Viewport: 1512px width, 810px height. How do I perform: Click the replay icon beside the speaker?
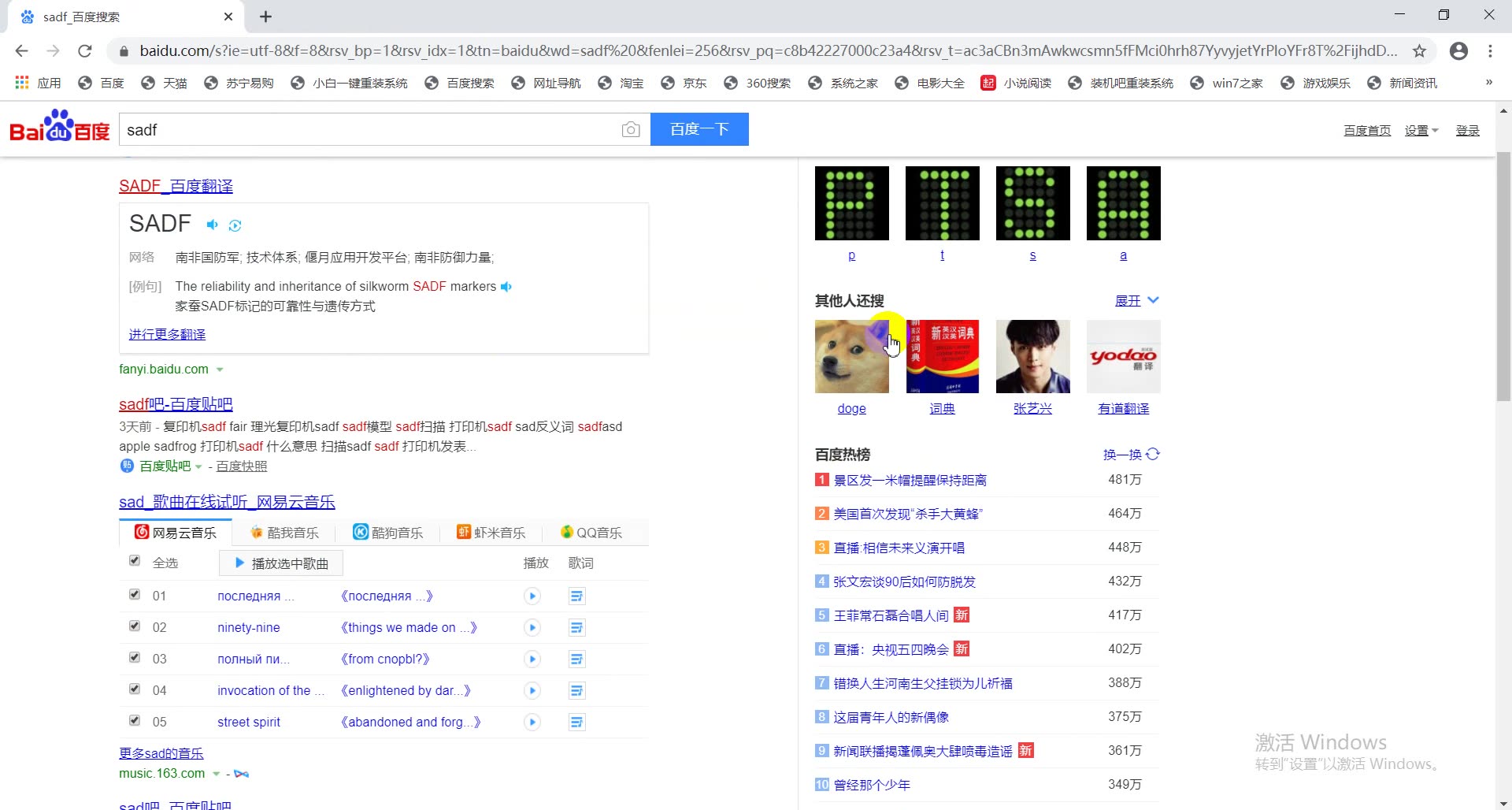(x=235, y=225)
